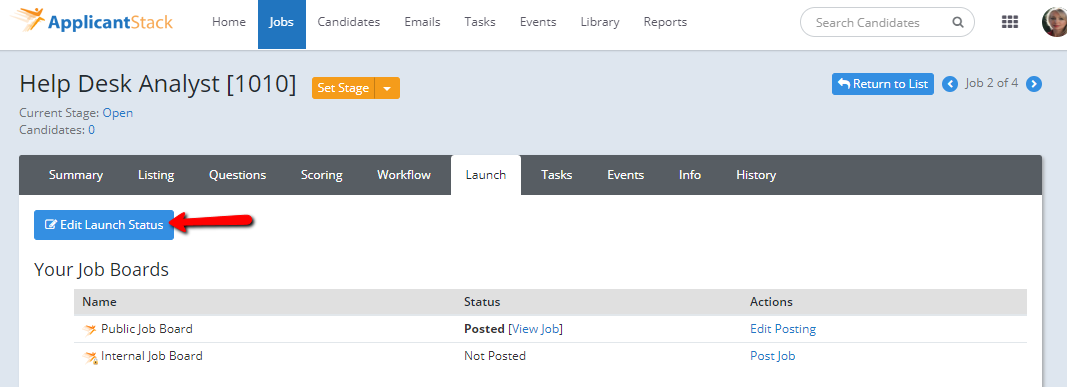Open the Emails menu
This screenshot has width=1067, height=387.
423,22
